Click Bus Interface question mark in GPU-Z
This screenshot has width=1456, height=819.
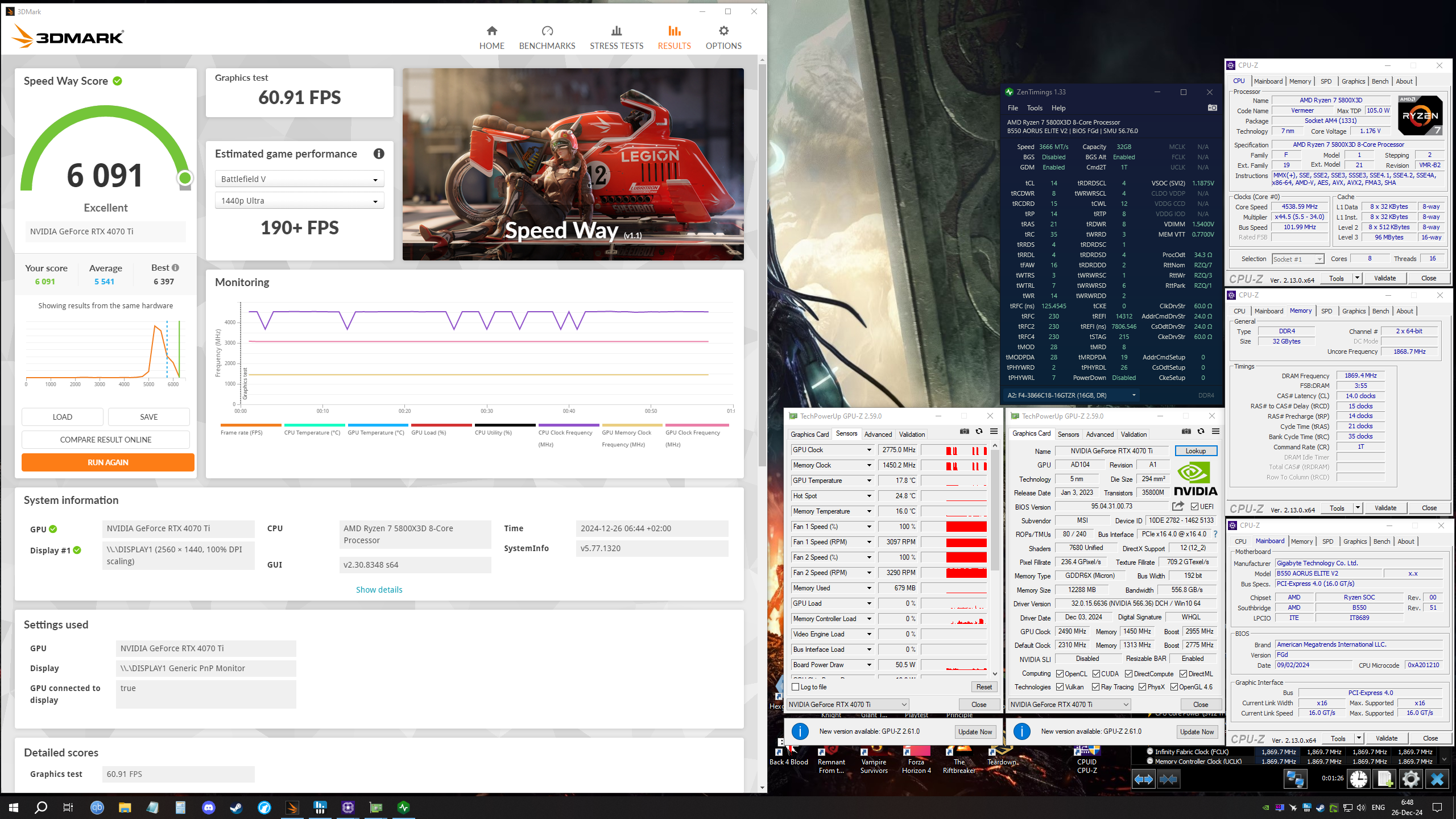(1215, 534)
